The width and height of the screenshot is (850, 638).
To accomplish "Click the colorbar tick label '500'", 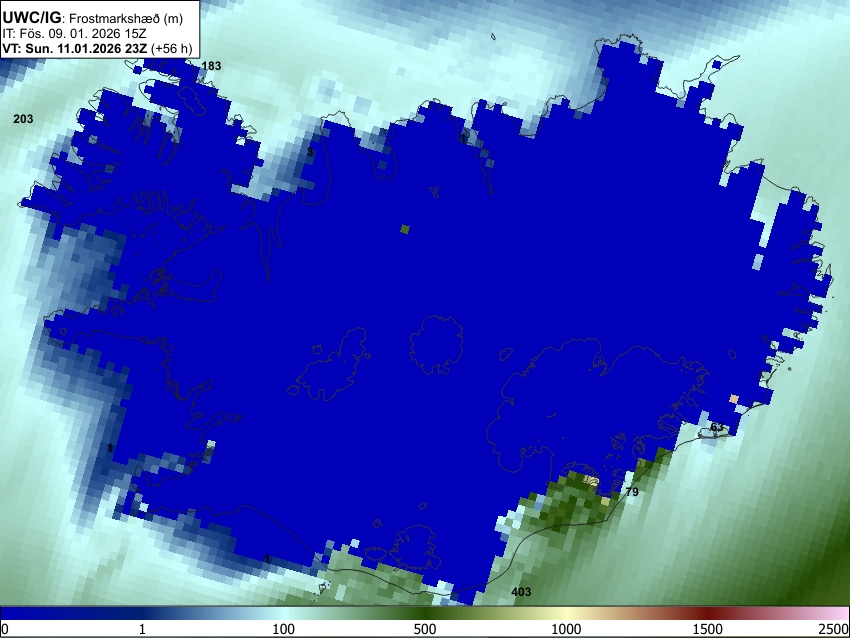I will click(x=425, y=629).
